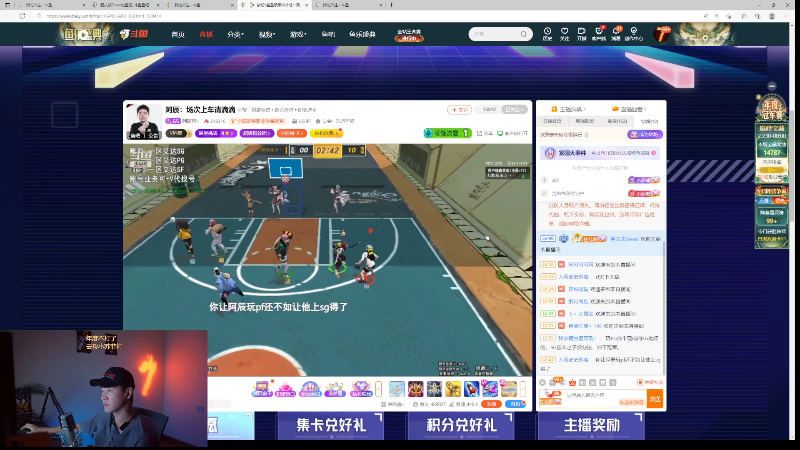Switch to the fourth ranking tab in chat panel

tap(649, 121)
